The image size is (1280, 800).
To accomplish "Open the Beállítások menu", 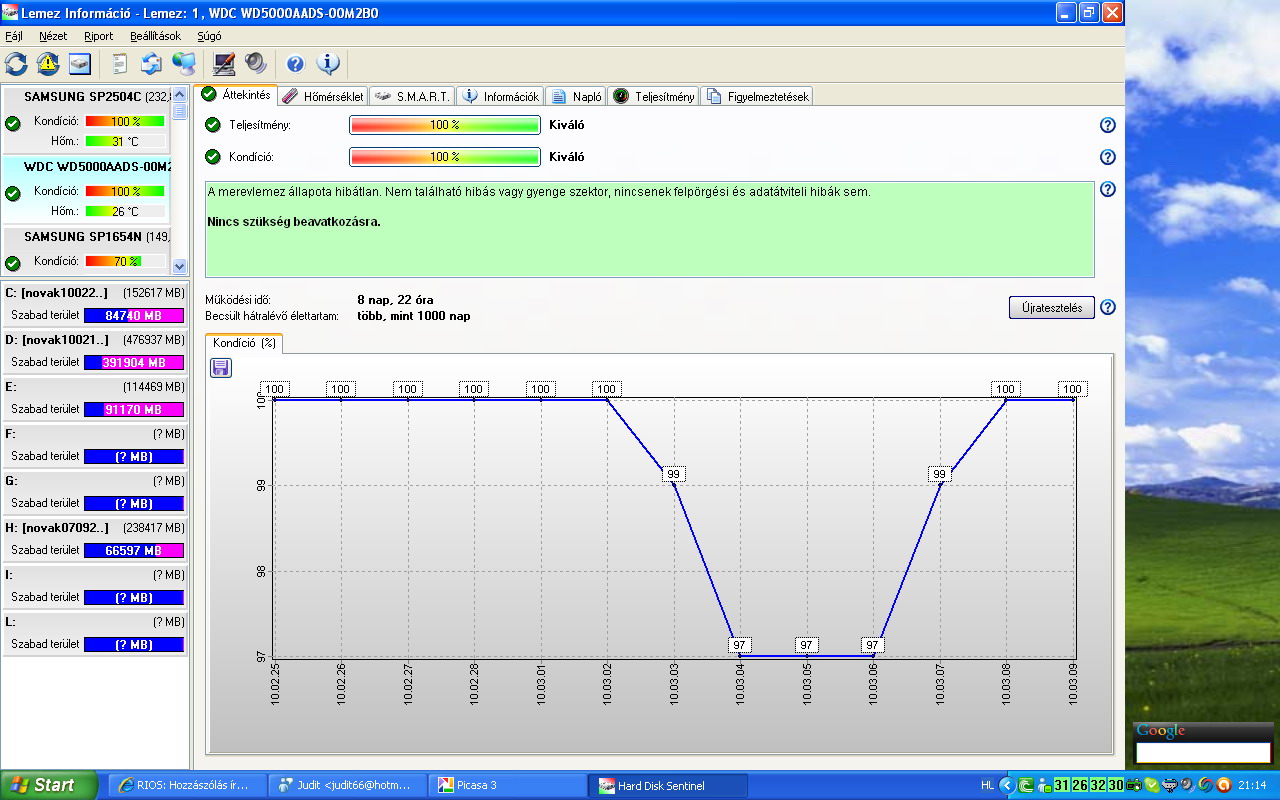I will pyautogui.click(x=156, y=36).
